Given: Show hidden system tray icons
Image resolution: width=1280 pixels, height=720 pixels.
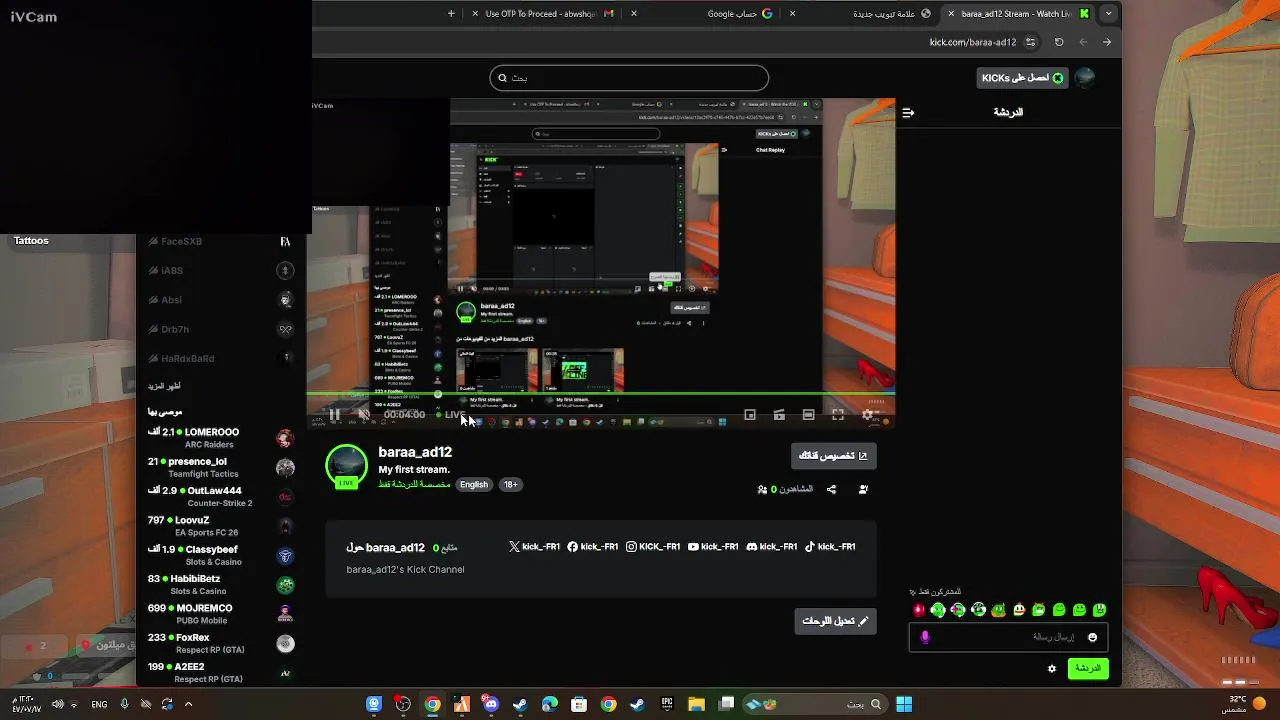Looking at the screenshot, I should coord(188,704).
